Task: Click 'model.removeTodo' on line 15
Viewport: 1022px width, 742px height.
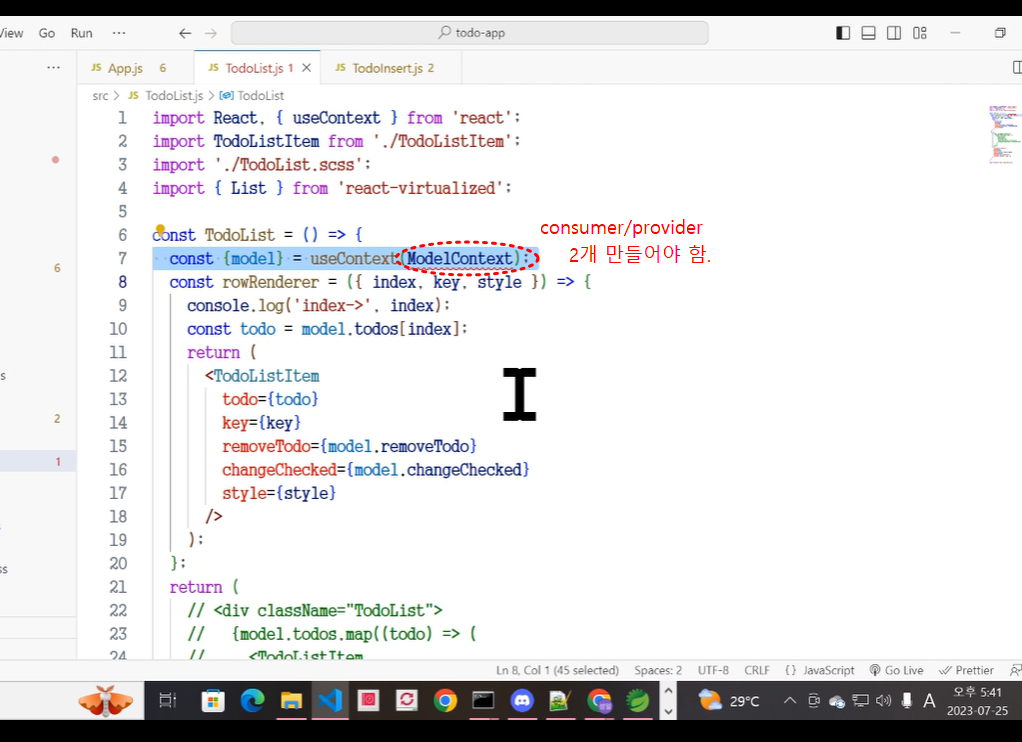Action: (399, 447)
